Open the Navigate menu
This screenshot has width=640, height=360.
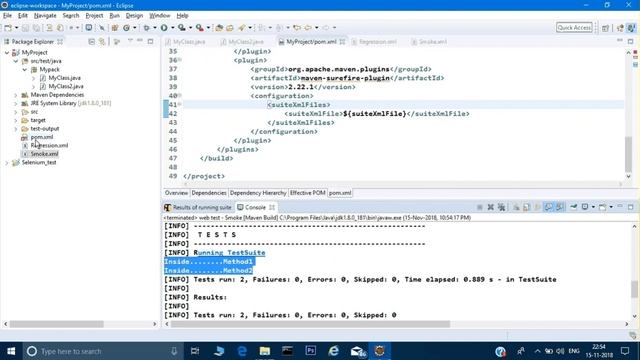click(x=45, y=16)
